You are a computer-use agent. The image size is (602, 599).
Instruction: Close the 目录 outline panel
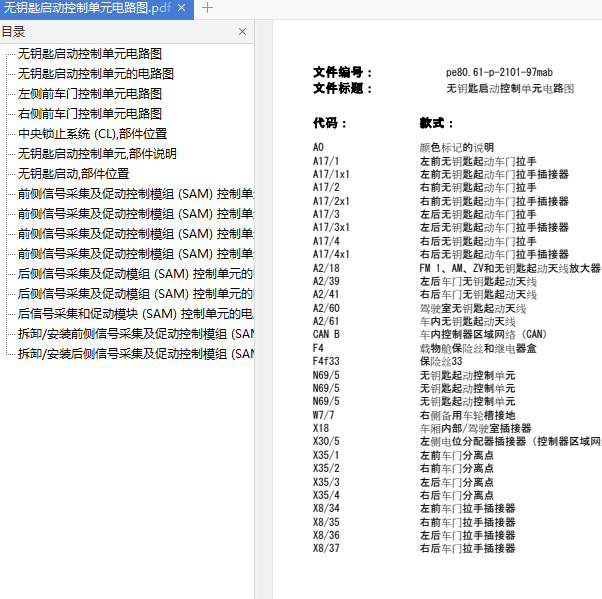pyautogui.click(x=242, y=31)
